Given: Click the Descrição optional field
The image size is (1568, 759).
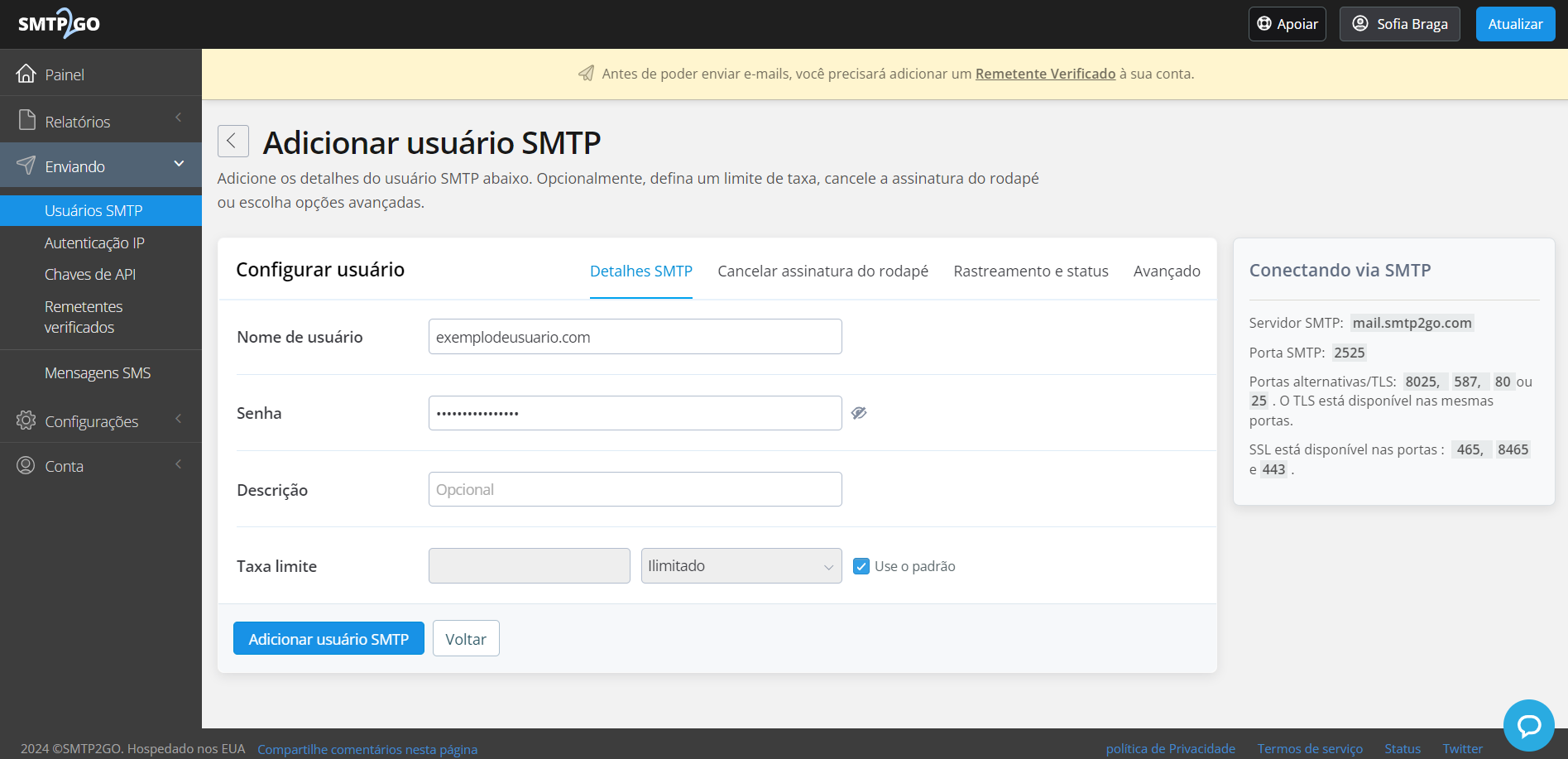Looking at the screenshot, I should (635, 489).
